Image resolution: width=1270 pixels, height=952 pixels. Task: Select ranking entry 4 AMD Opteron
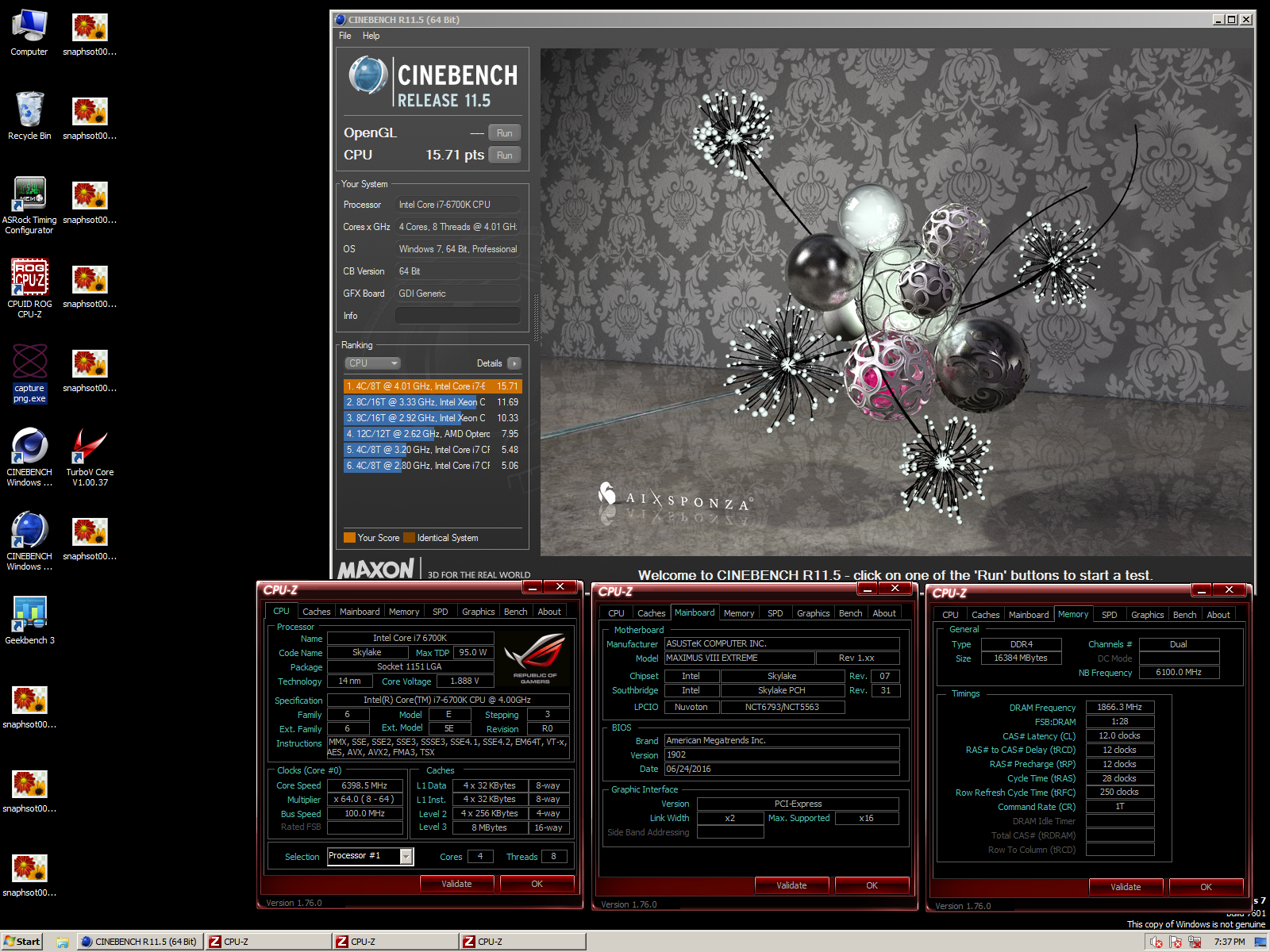point(433,434)
